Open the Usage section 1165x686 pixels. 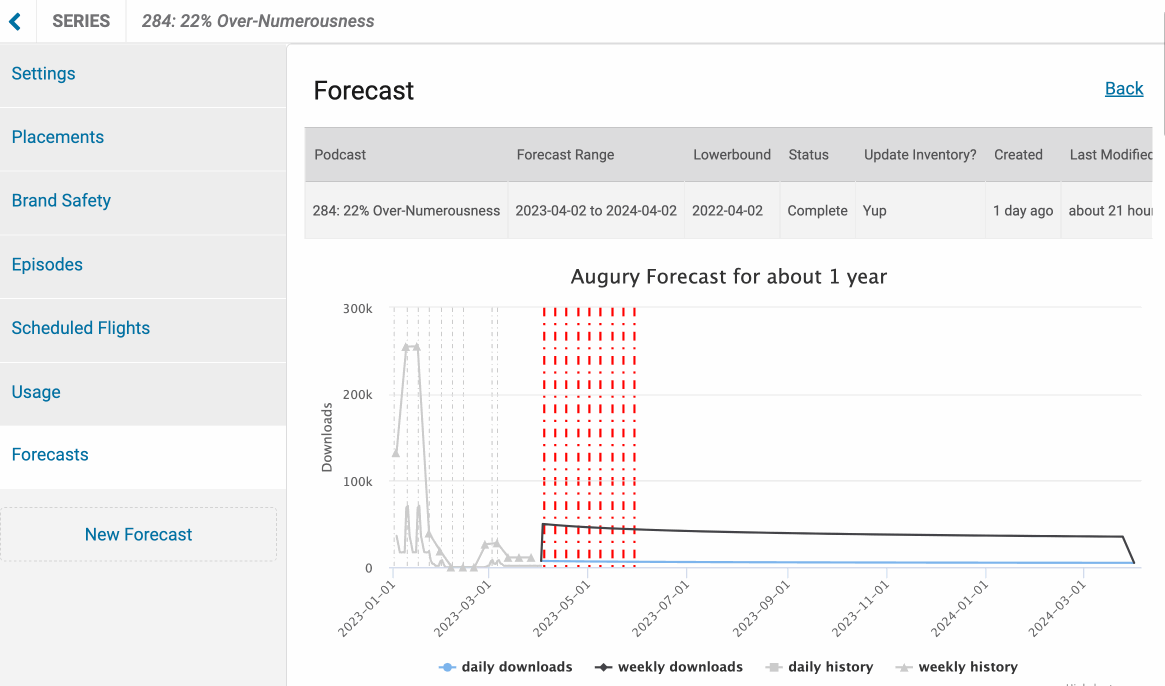(36, 391)
